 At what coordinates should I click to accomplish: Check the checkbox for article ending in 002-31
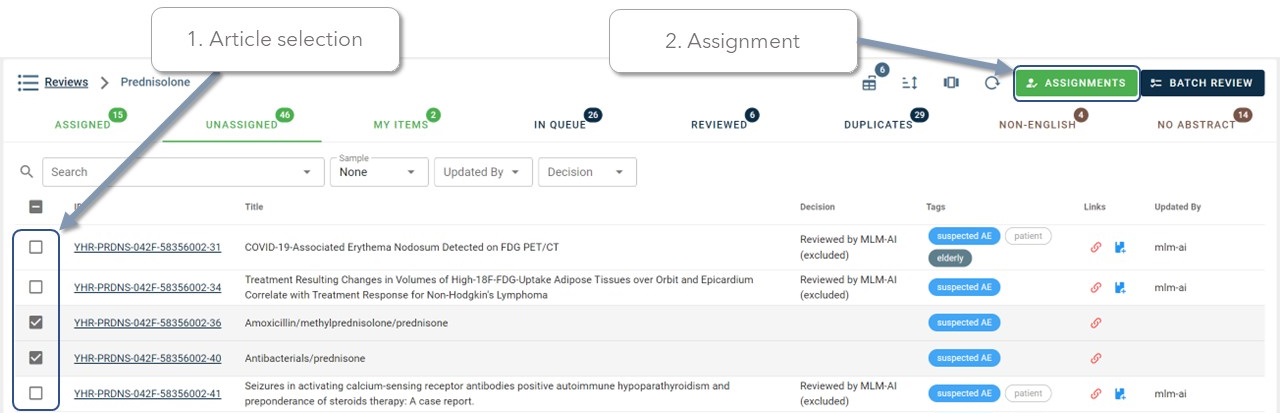pos(36,247)
